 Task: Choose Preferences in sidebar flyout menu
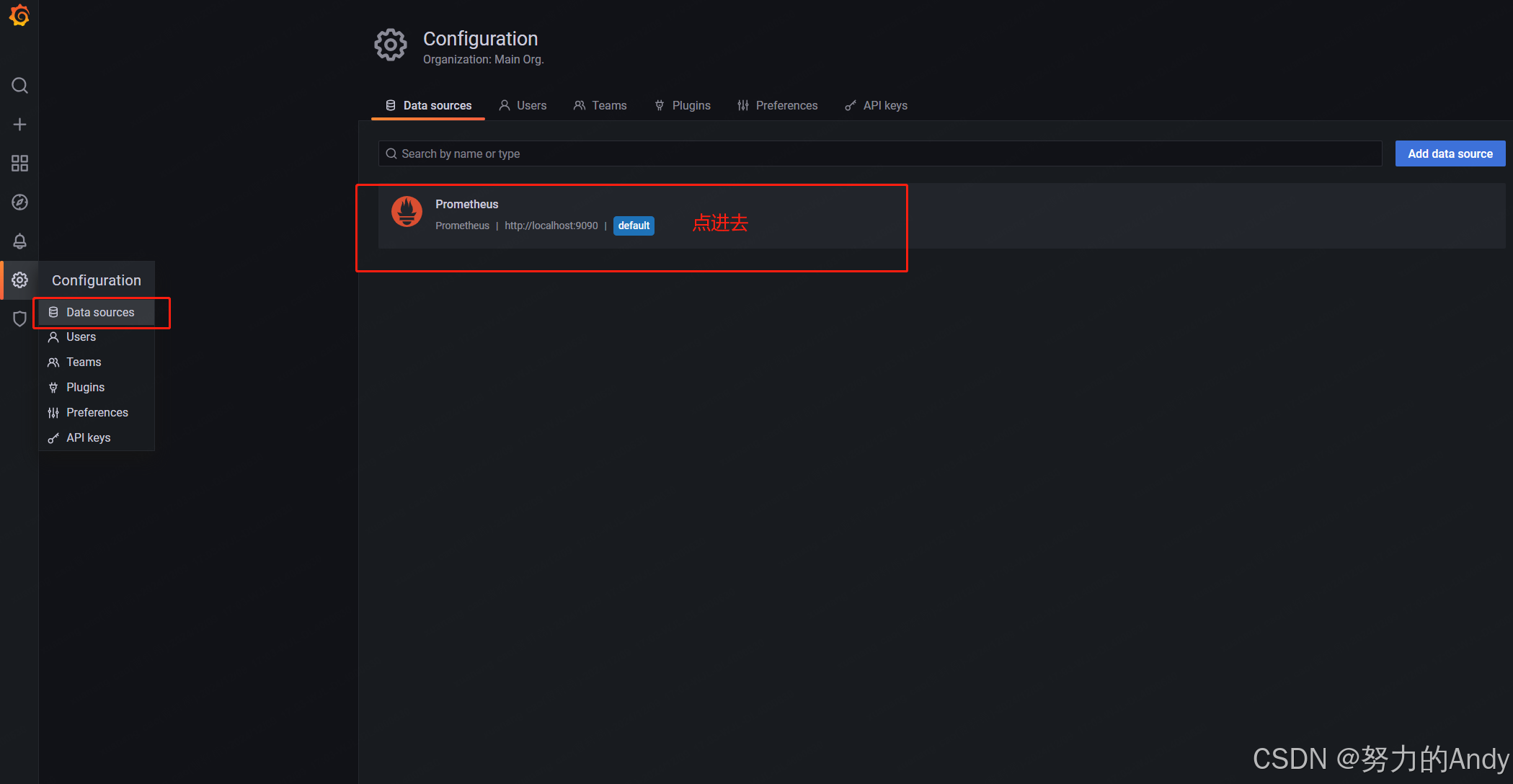click(x=97, y=413)
